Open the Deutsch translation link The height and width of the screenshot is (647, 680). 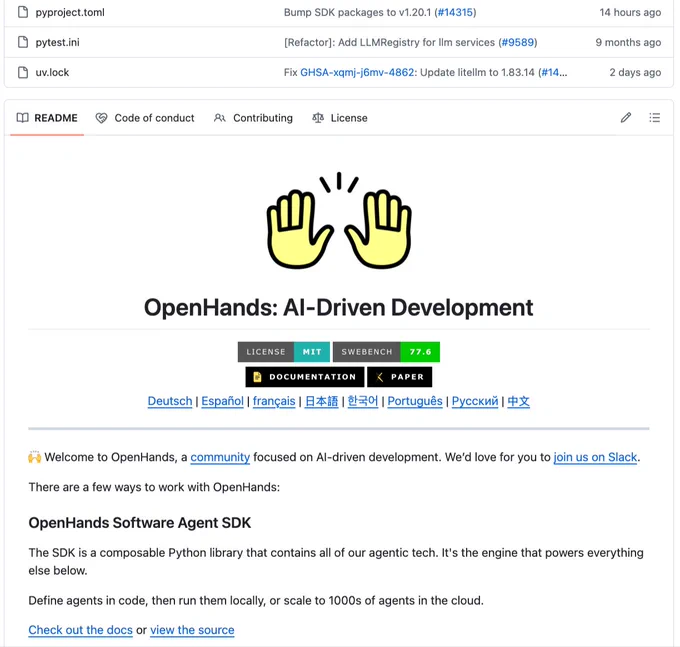(170, 401)
